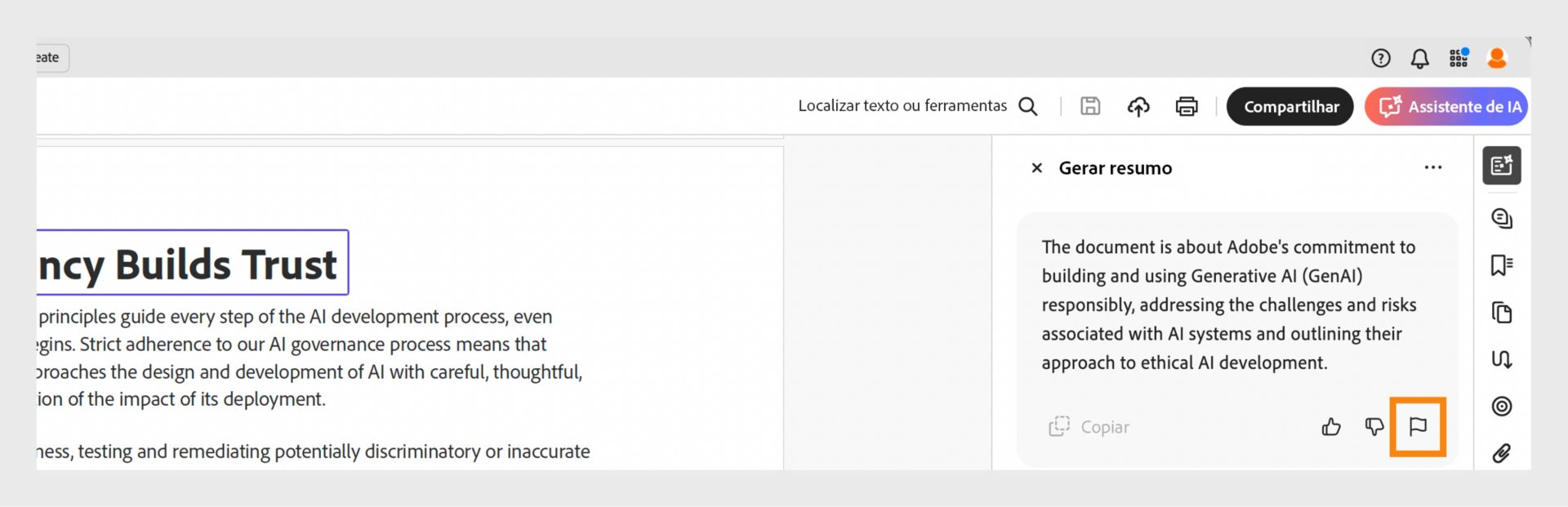Open the three-dot options menu

1433,167
